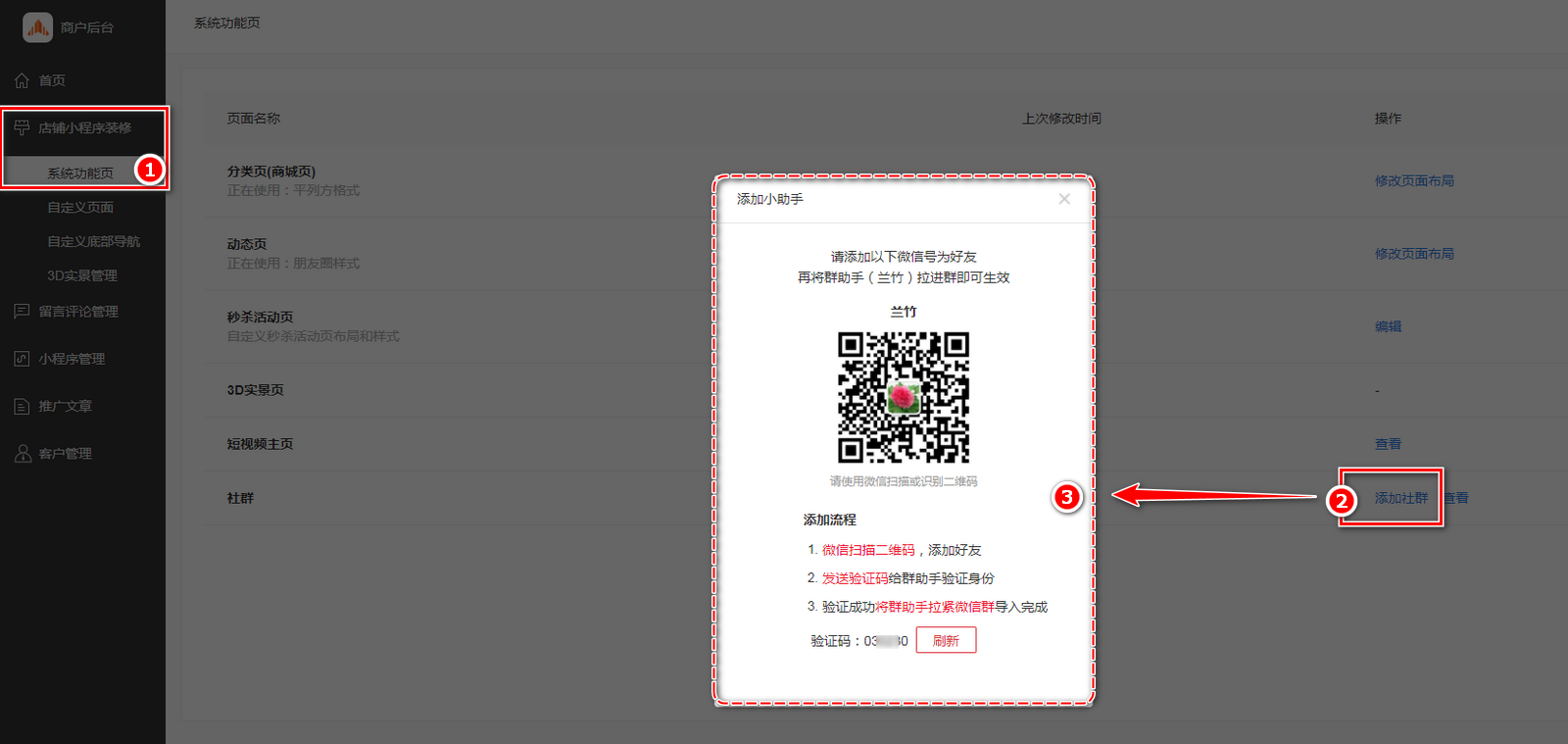Go to 首页 menu label
Screen dimensions: 1568x744
[x=52, y=80]
